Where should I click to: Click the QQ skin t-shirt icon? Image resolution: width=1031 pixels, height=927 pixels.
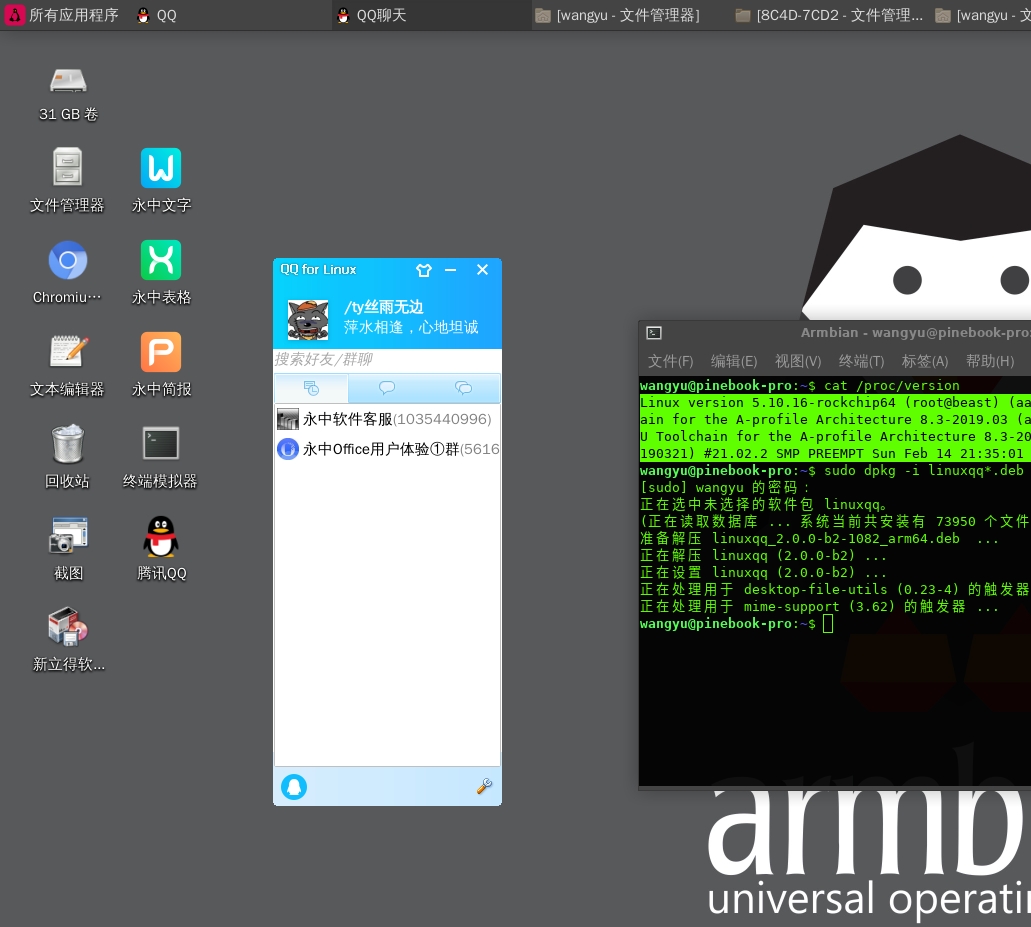click(x=423, y=270)
